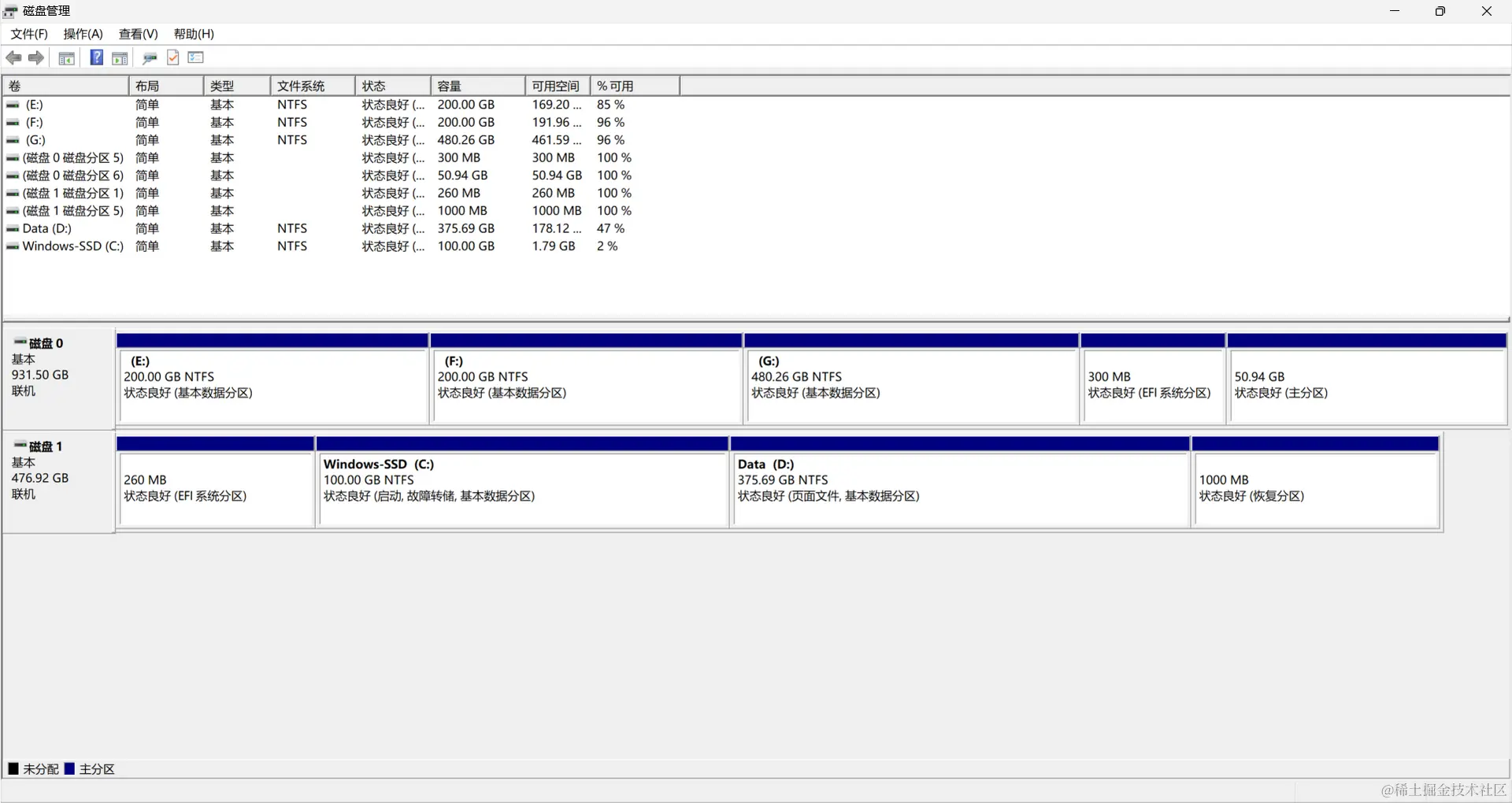This screenshot has width=1512, height=803.
Task: Select the 260 MB EFI partition block on Disk 1
Action: (x=216, y=482)
